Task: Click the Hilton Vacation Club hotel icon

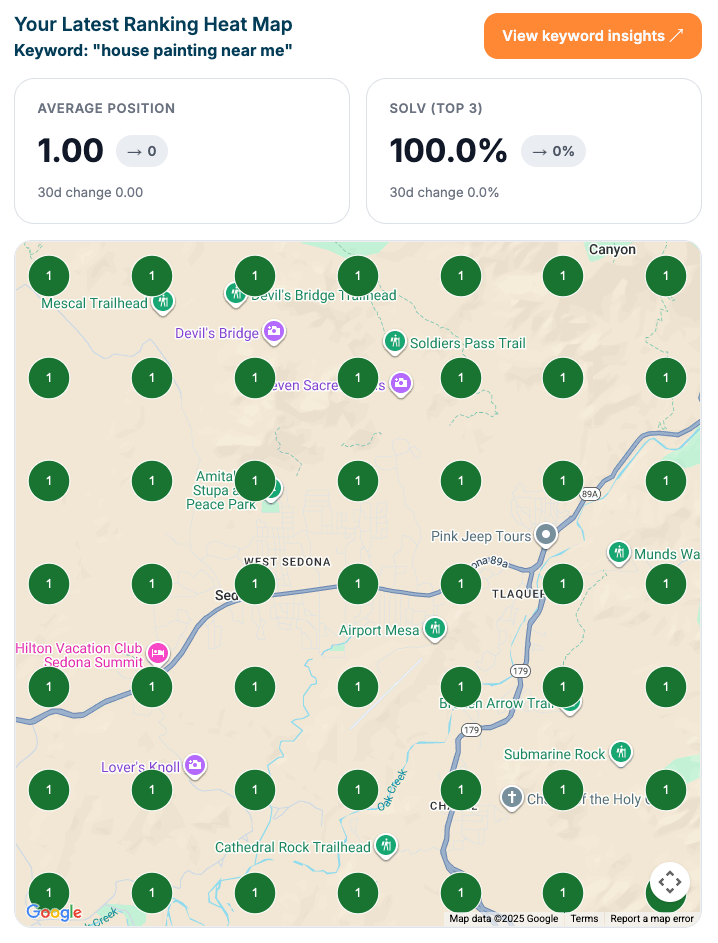Action: [157, 654]
